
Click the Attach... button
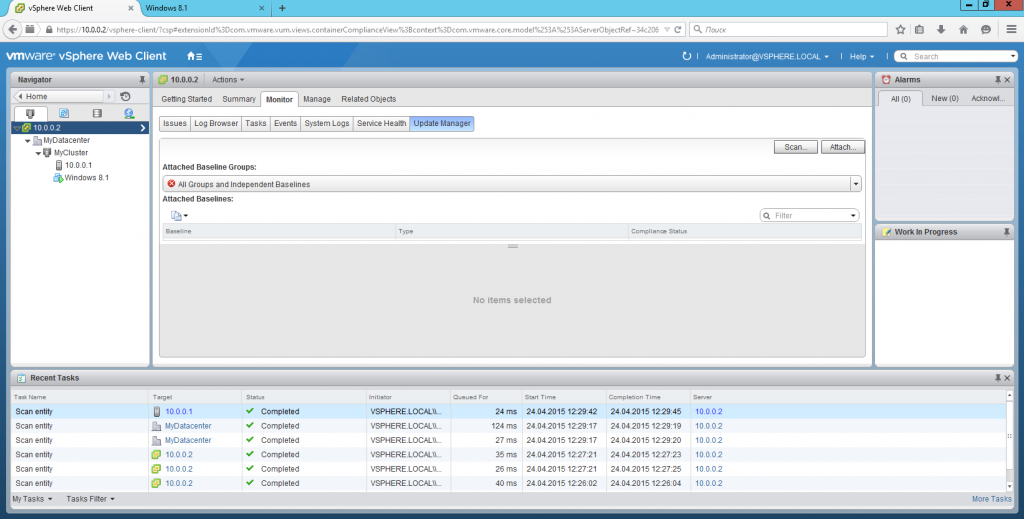click(x=842, y=147)
